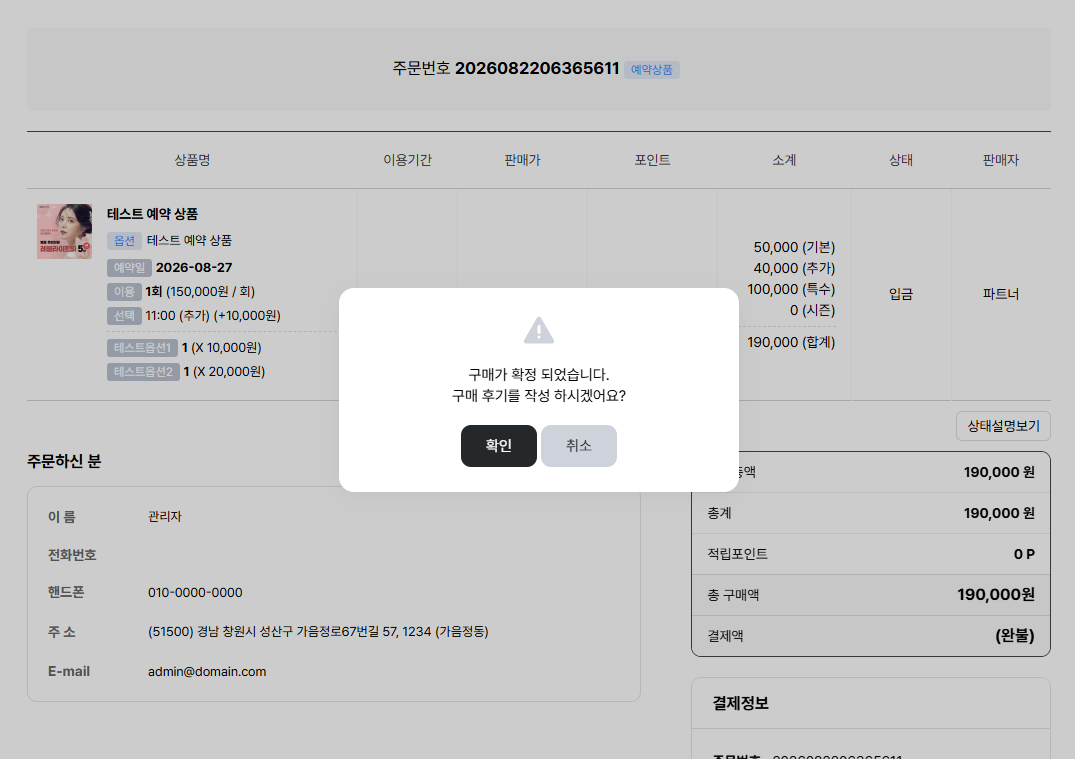
Task: Click the 포인트 column header
Action: [x=652, y=160]
